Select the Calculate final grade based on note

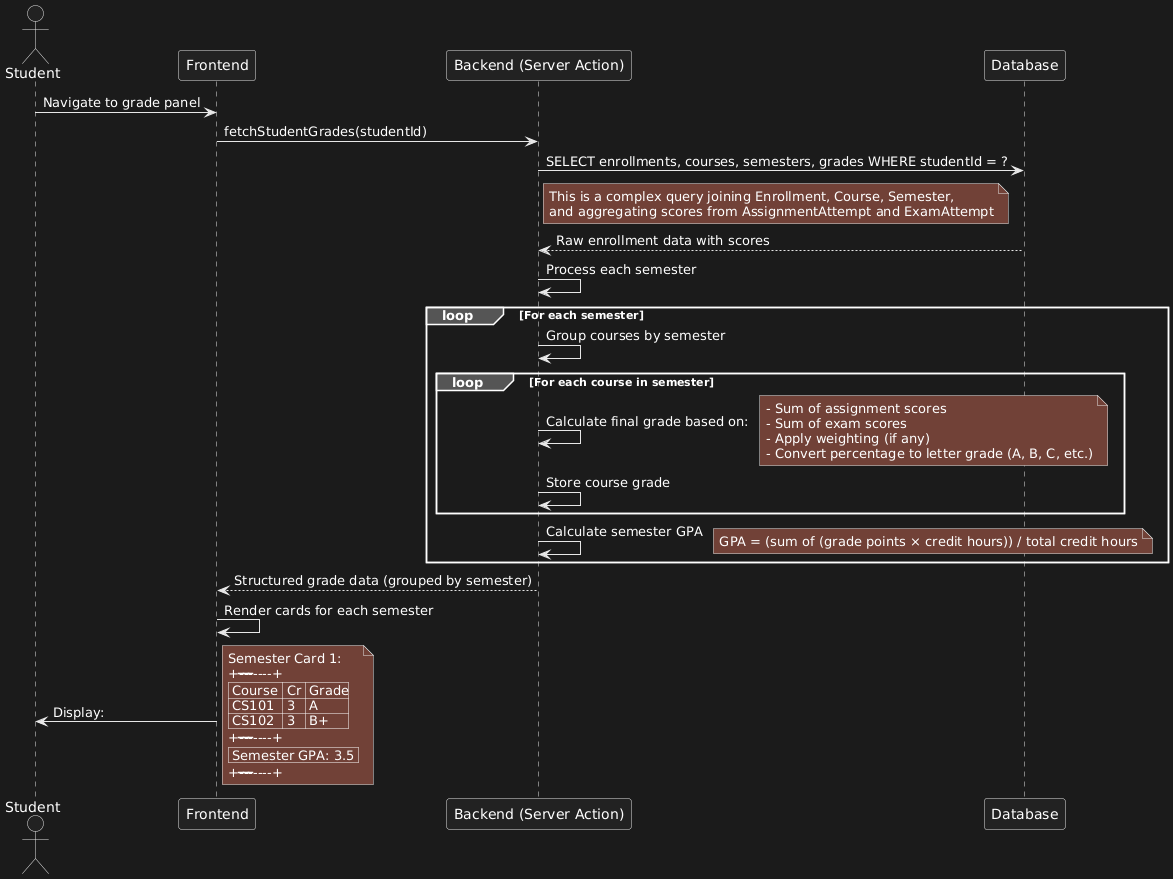933,430
